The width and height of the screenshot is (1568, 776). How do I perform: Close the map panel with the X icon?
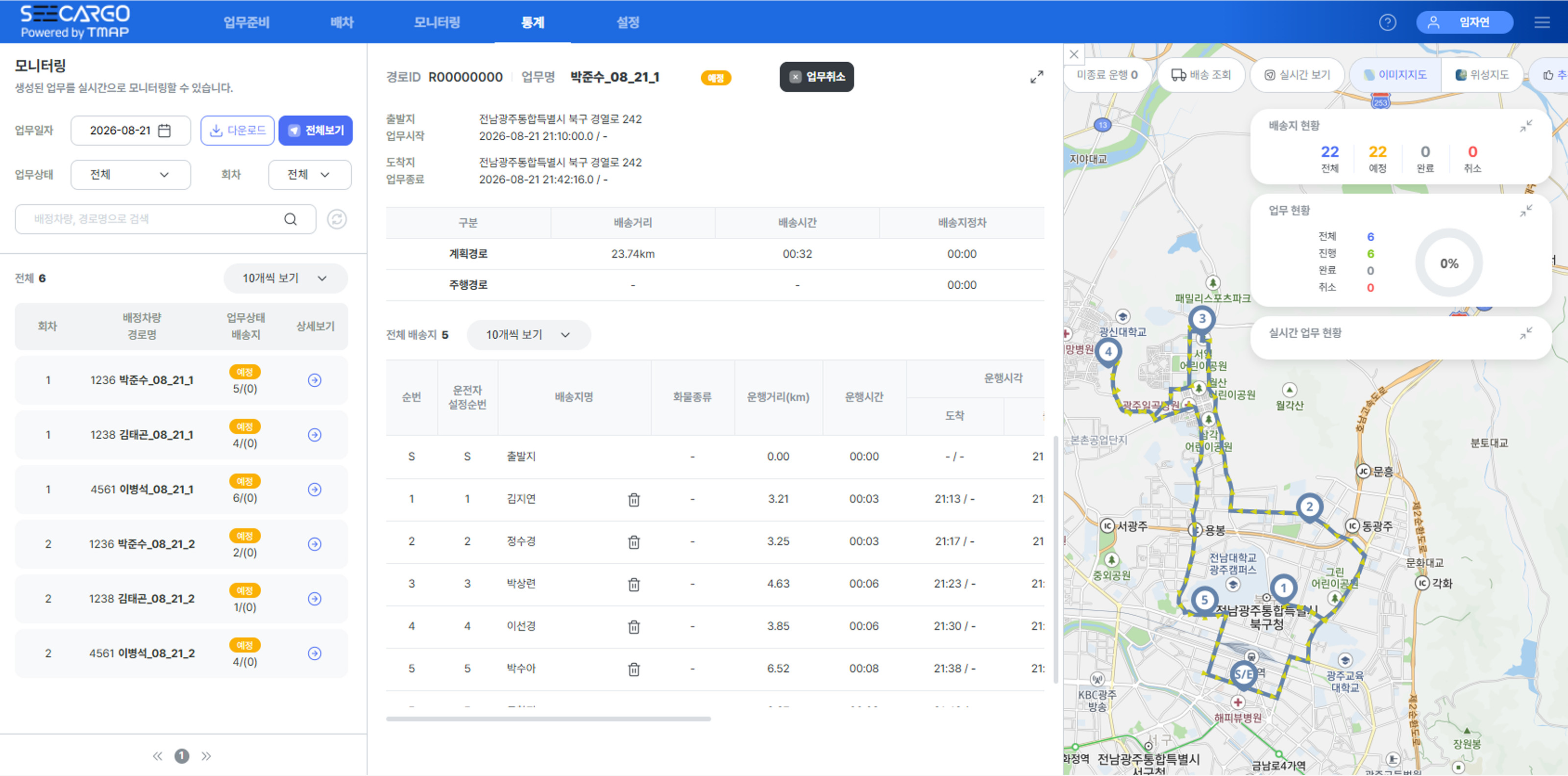pos(1074,54)
